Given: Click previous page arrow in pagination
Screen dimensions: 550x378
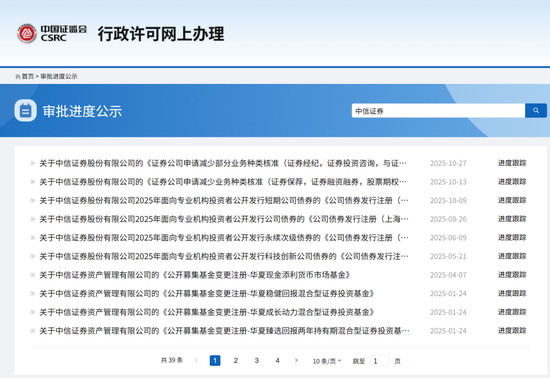Looking at the screenshot, I should [196, 360].
